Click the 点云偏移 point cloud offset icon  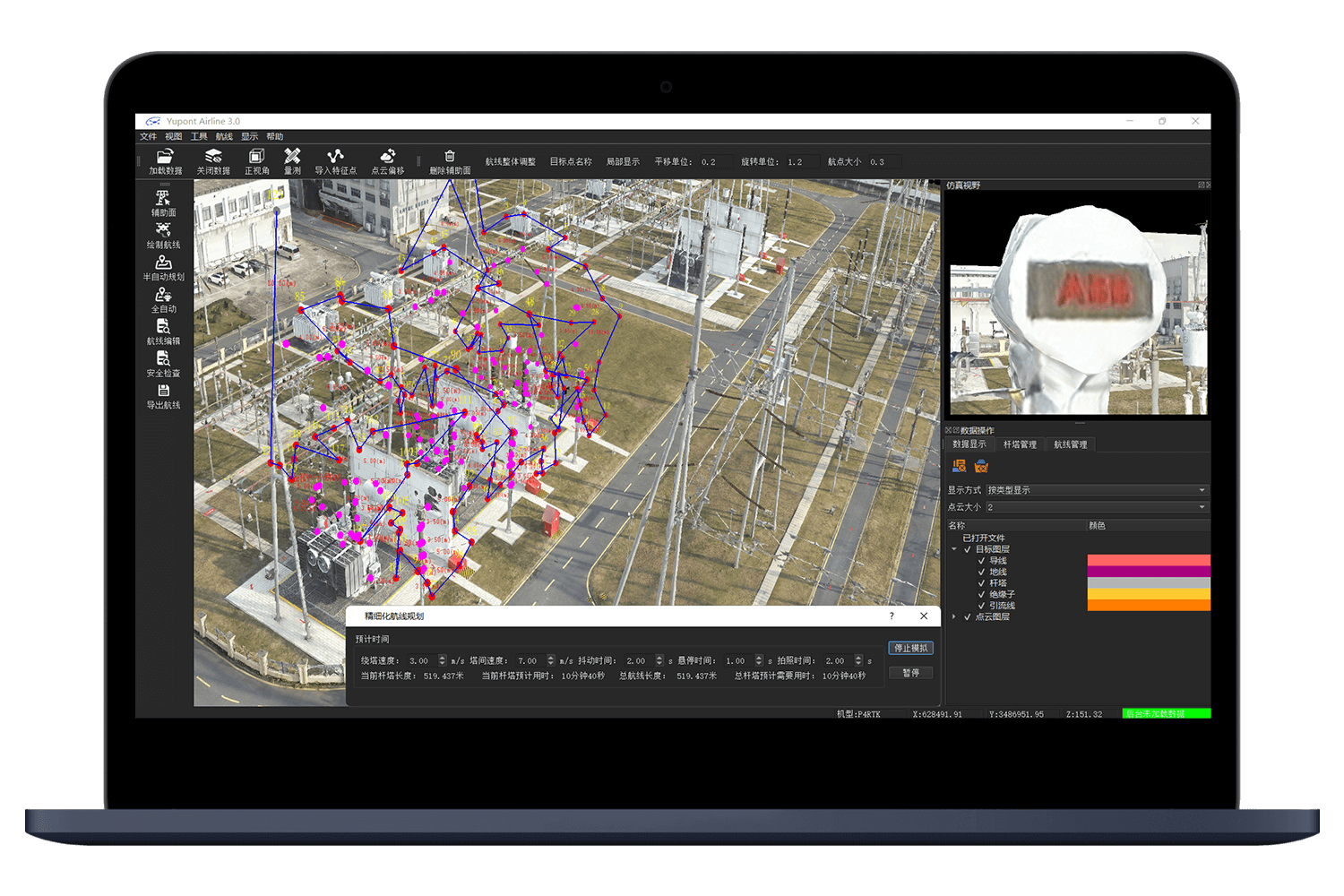click(x=387, y=157)
